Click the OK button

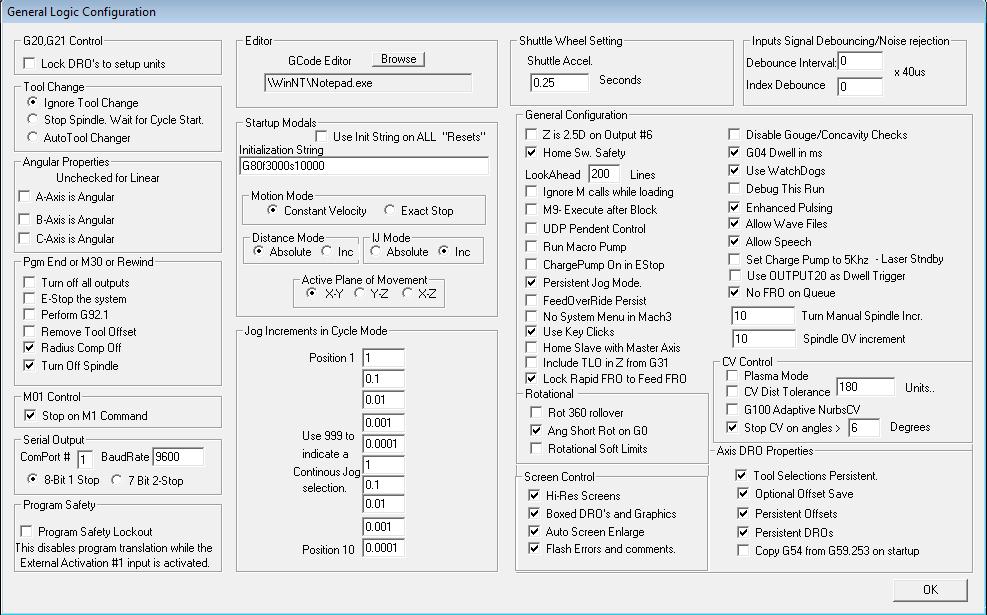pyautogui.click(x=930, y=590)
